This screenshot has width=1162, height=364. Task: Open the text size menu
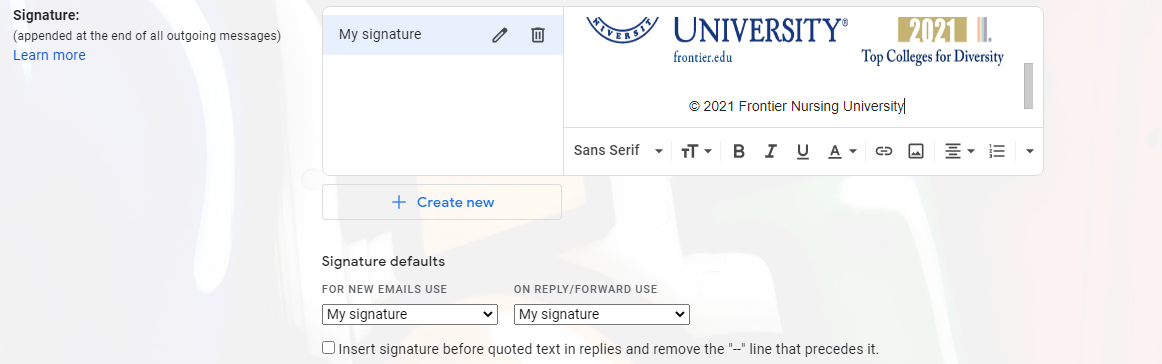pyautogui.click(x=696, y=151)
